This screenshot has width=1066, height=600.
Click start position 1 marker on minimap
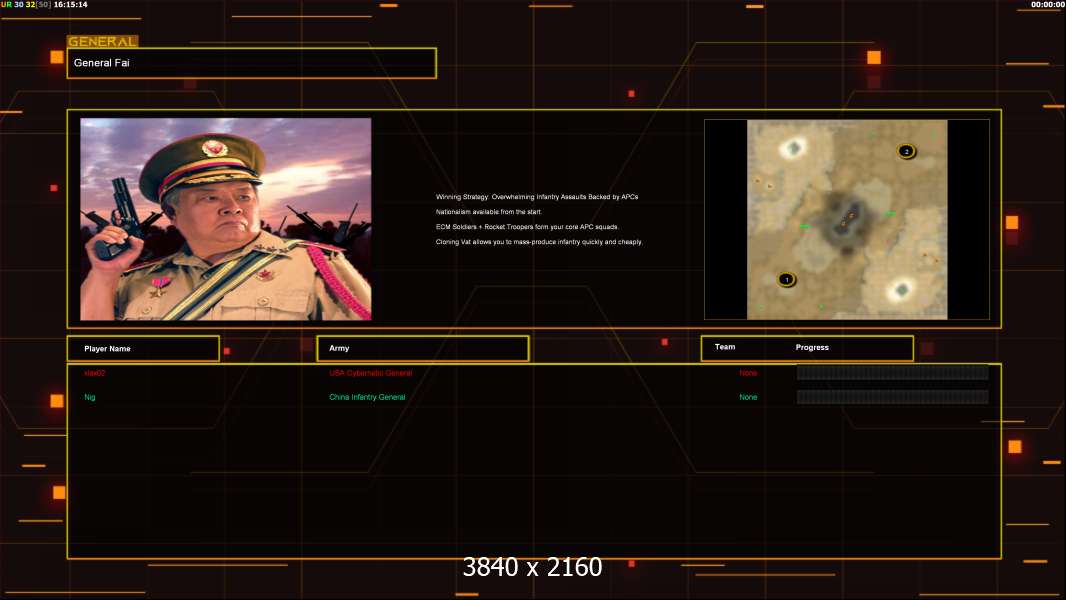[786, 279]
